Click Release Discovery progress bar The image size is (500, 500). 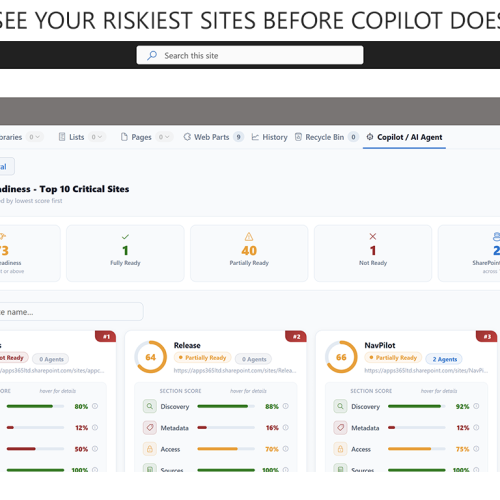tap(226, 406)
